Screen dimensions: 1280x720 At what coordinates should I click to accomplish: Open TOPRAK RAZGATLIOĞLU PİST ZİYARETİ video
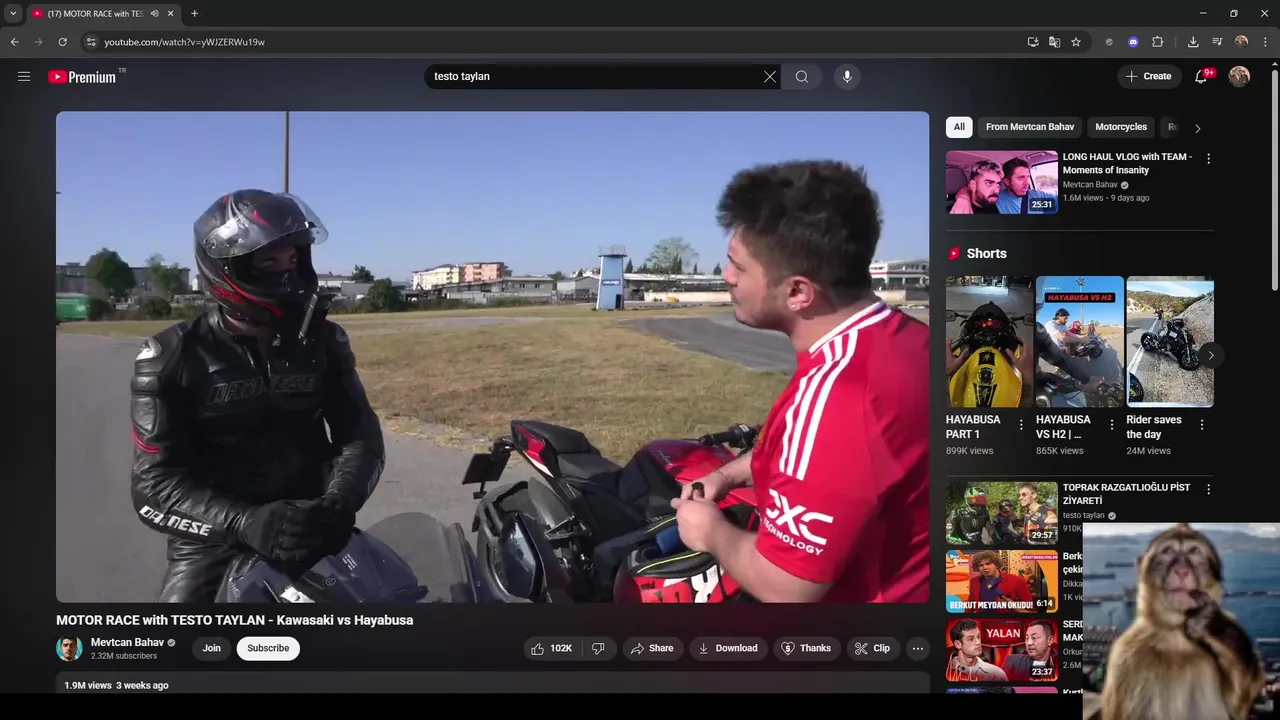[x=1002, y=513]
